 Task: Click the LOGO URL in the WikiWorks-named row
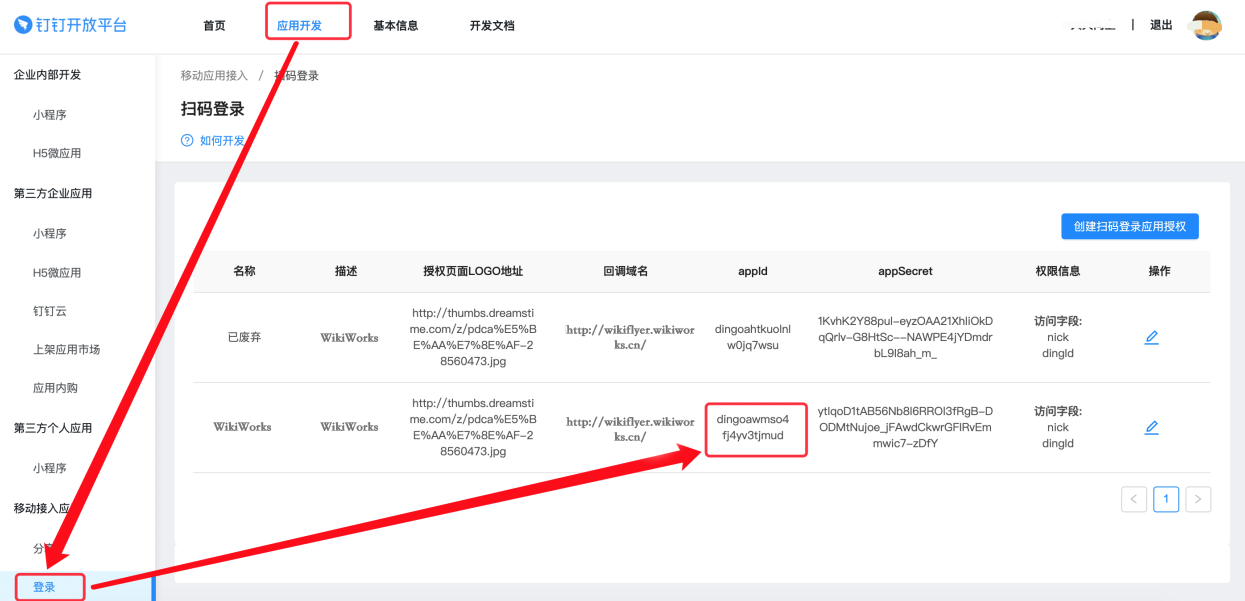pos(474,427)
